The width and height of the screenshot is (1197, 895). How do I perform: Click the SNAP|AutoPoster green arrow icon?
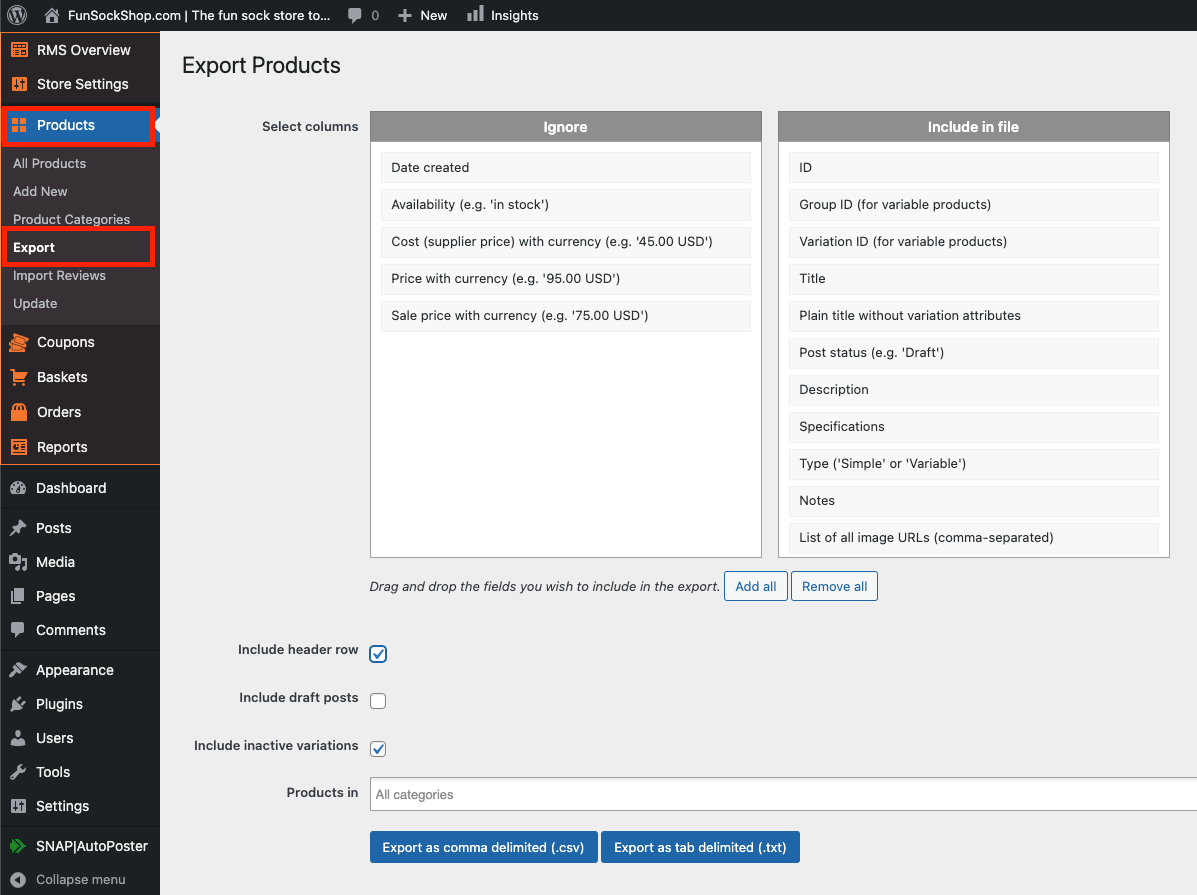pos(18,846)
